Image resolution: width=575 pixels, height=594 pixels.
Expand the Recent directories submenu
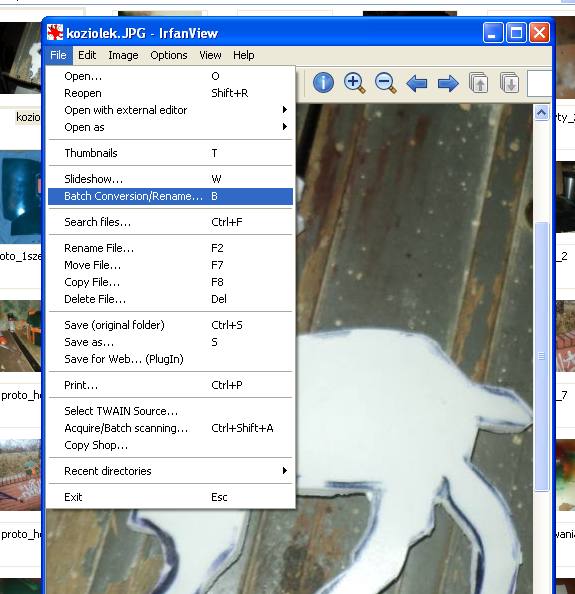coord(170,471)
